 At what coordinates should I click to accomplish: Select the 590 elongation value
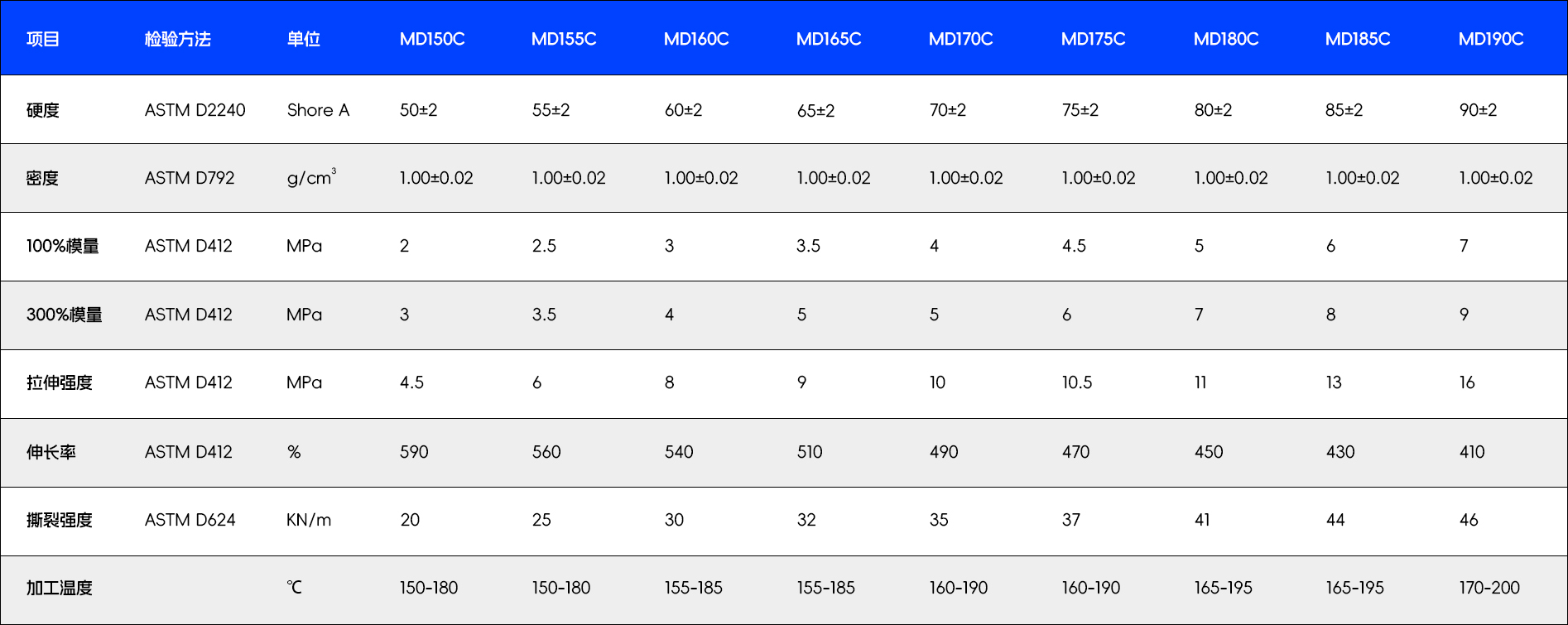point(414,452)
